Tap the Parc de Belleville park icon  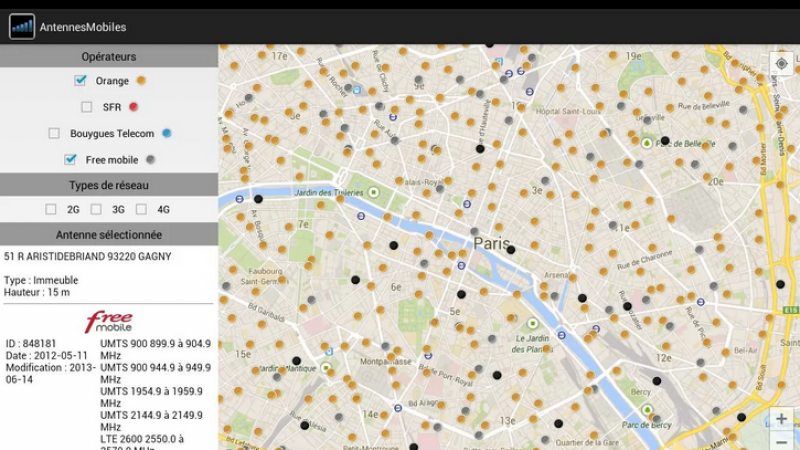(647, 143)
